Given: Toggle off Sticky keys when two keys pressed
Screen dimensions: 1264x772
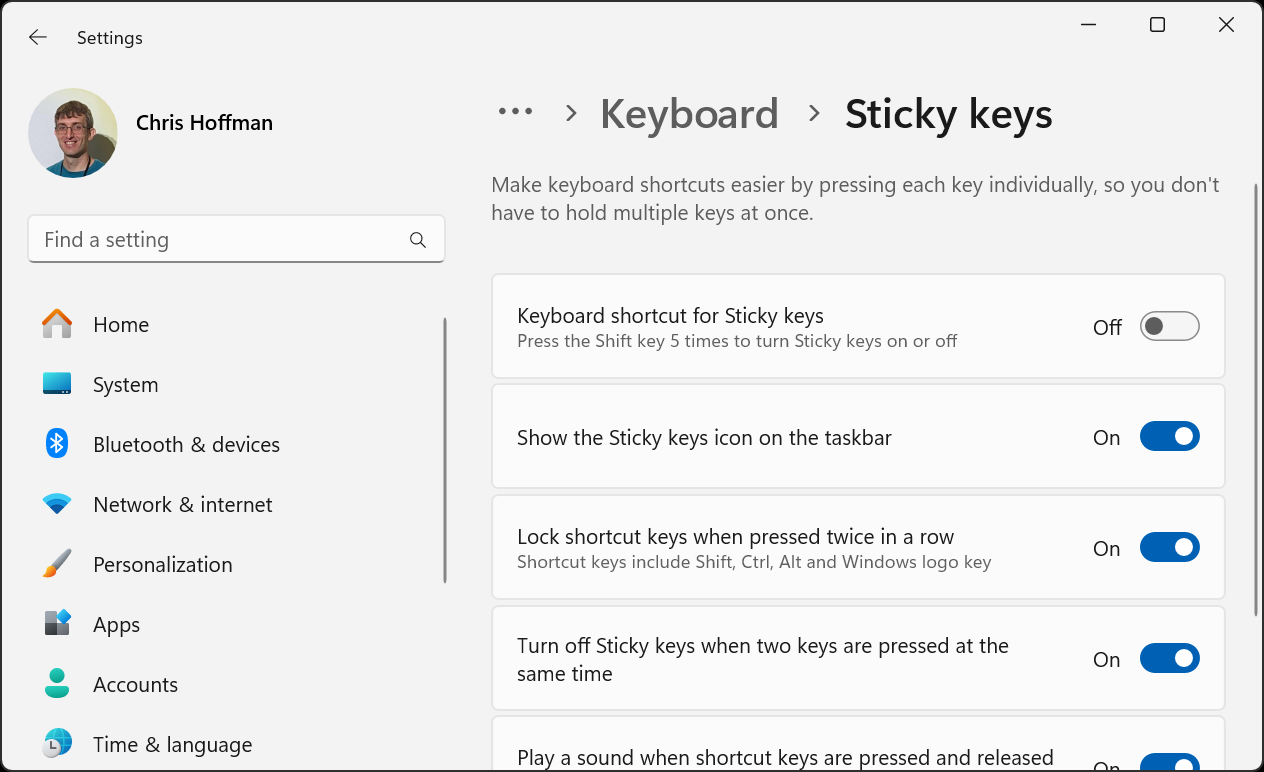Looking at the screenshot, I should [1169, 658].
